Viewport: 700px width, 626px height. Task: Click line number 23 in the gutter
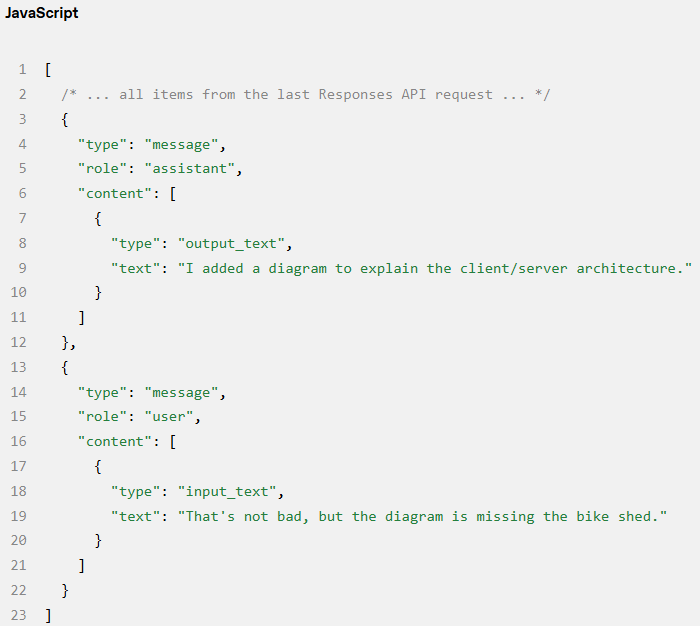tap(18, 615)
